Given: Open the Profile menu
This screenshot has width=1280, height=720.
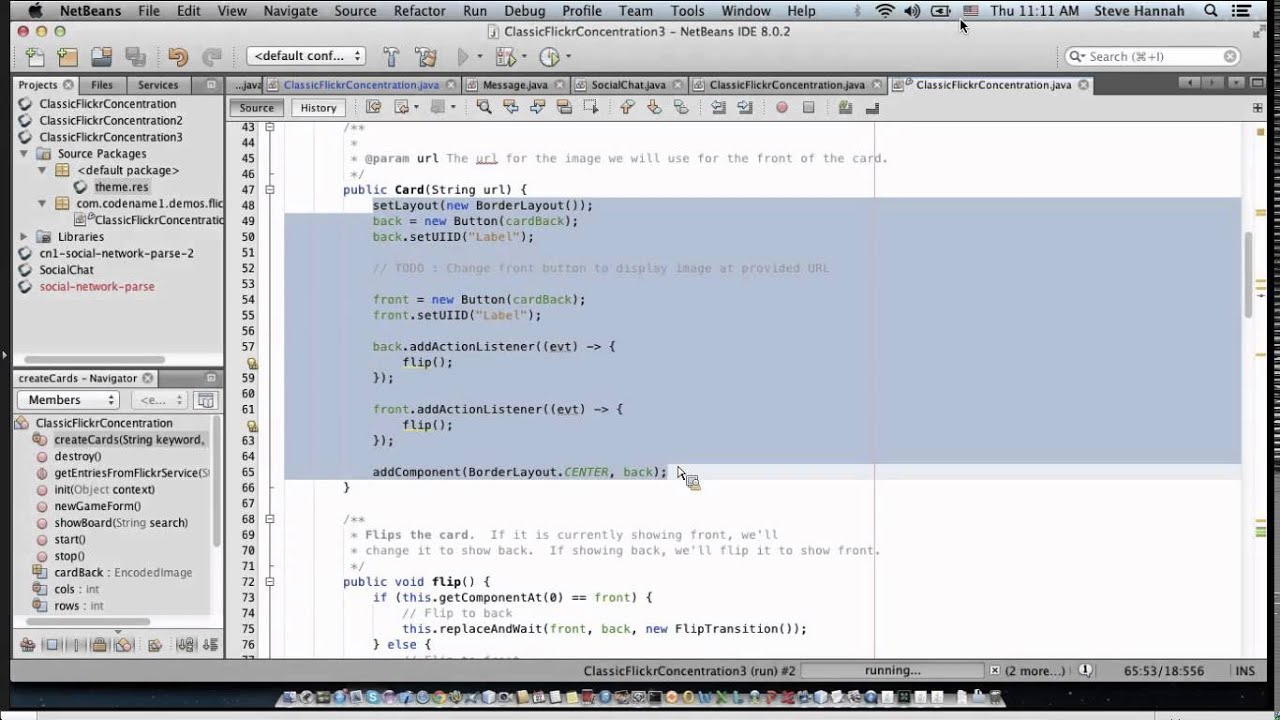Looking at the screenshot, I should (582, 11).
